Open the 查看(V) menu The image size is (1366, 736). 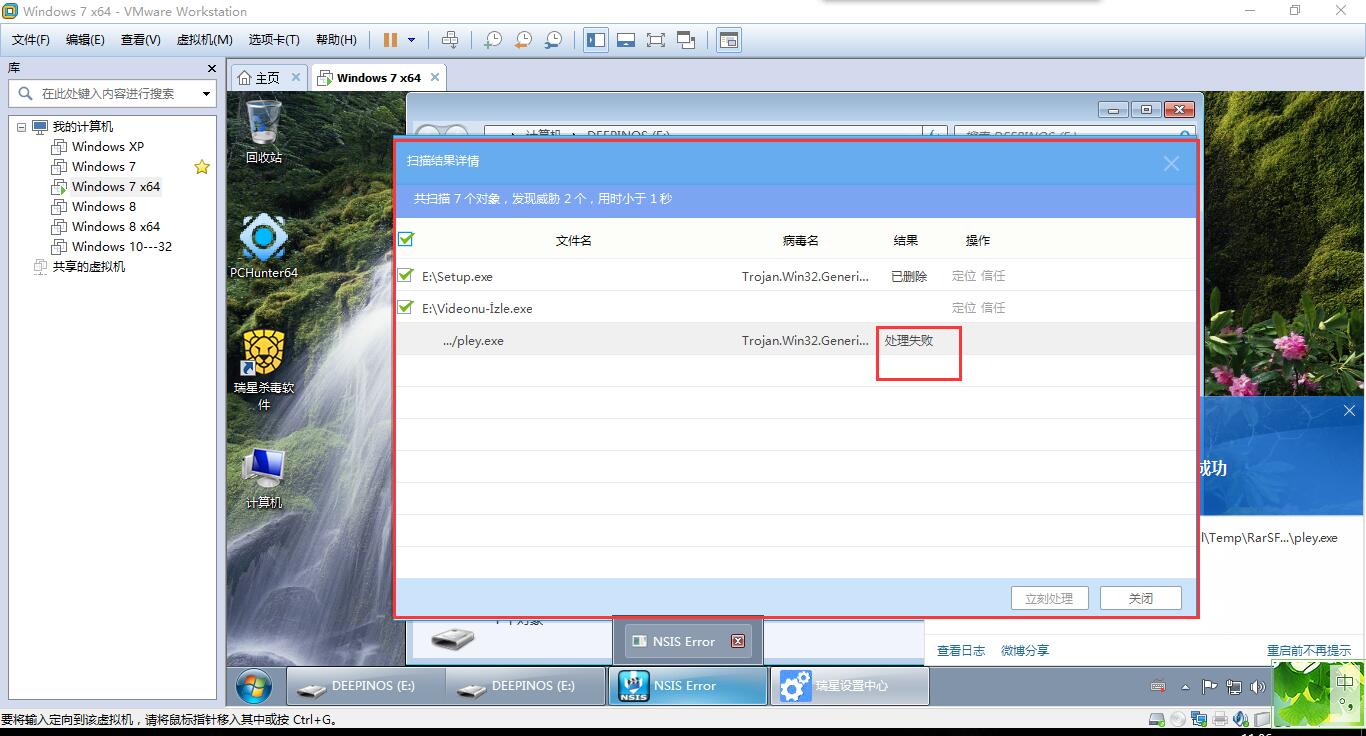[x=141, y=40]
